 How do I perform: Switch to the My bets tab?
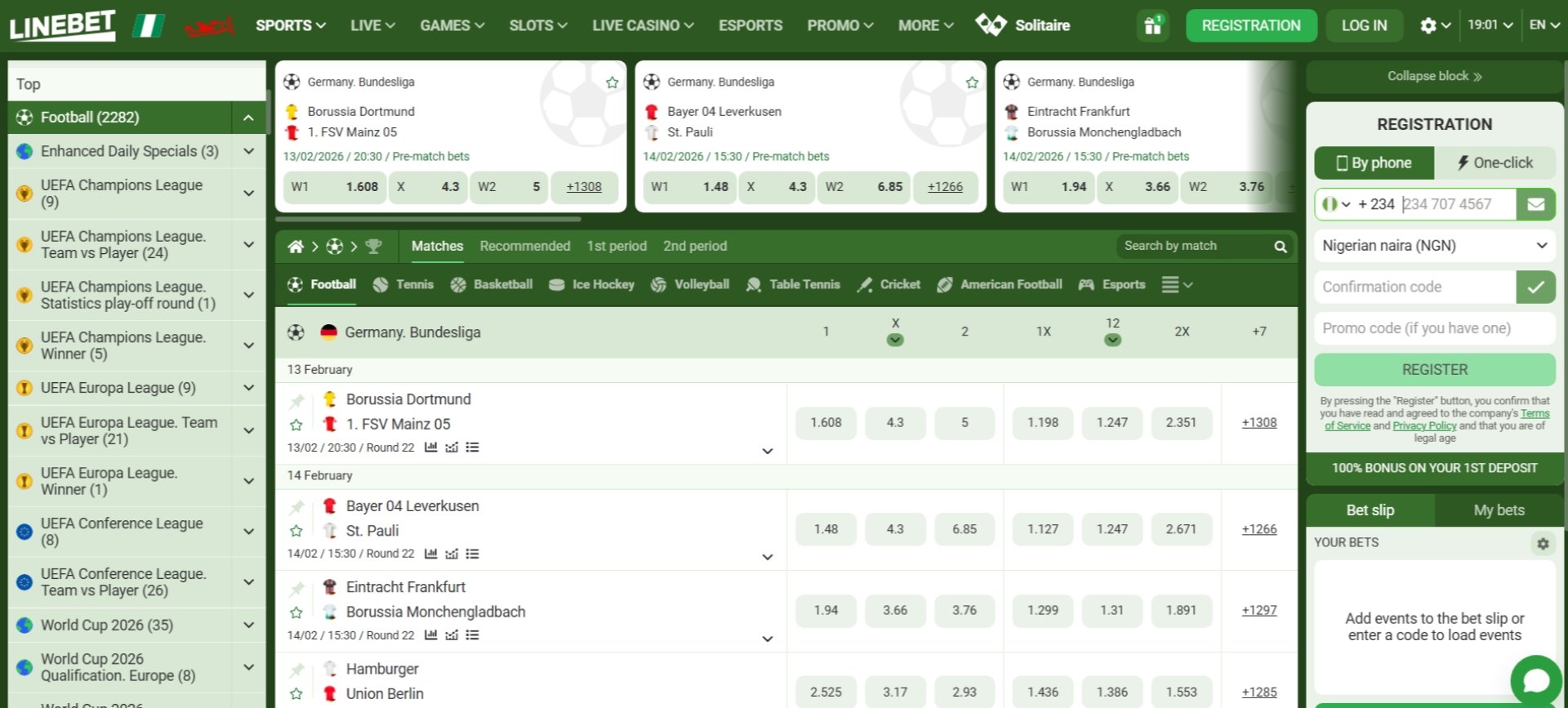[x=1499, y=510]
